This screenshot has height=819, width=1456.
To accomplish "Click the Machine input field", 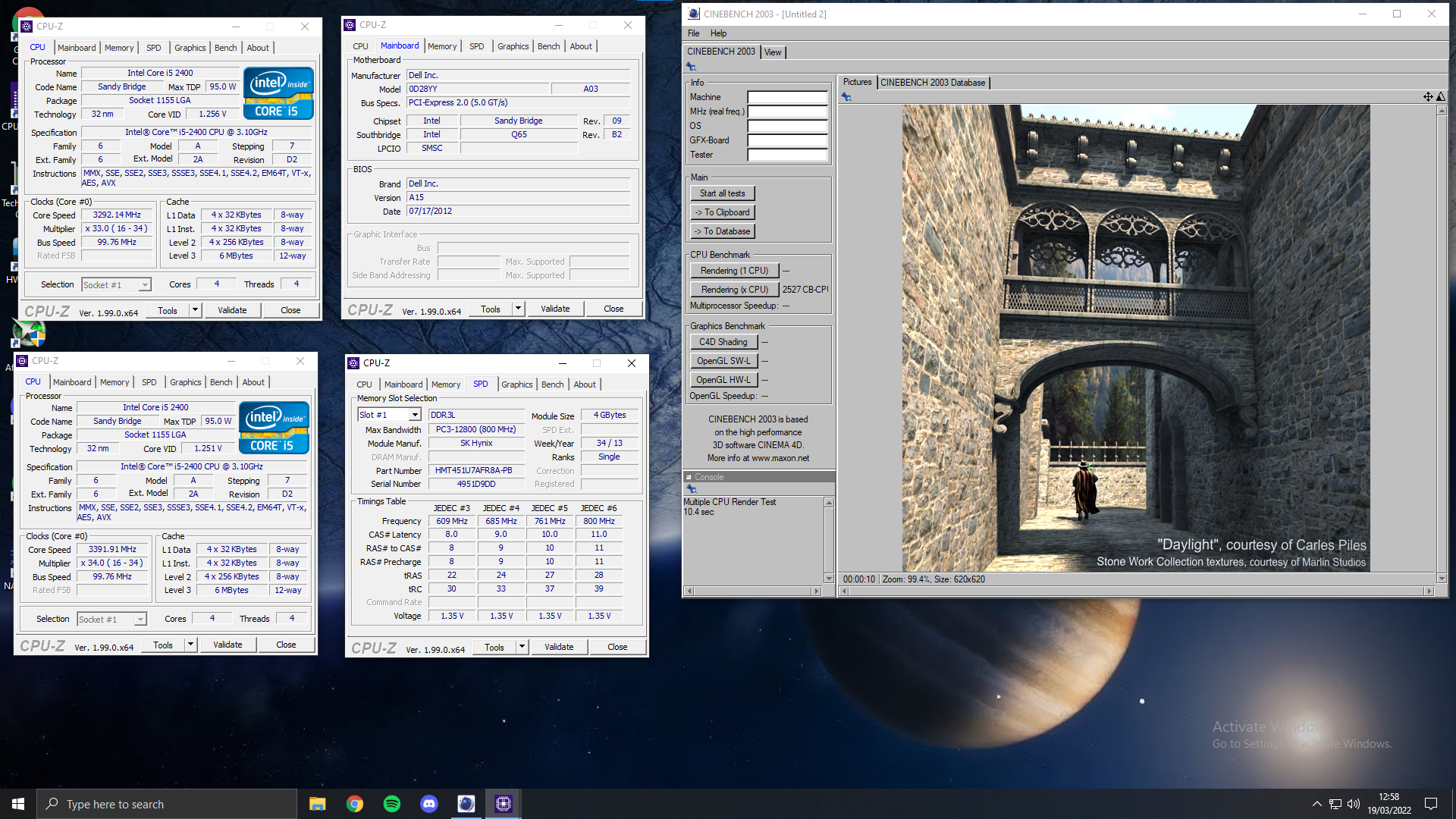I will click(787, 97).
